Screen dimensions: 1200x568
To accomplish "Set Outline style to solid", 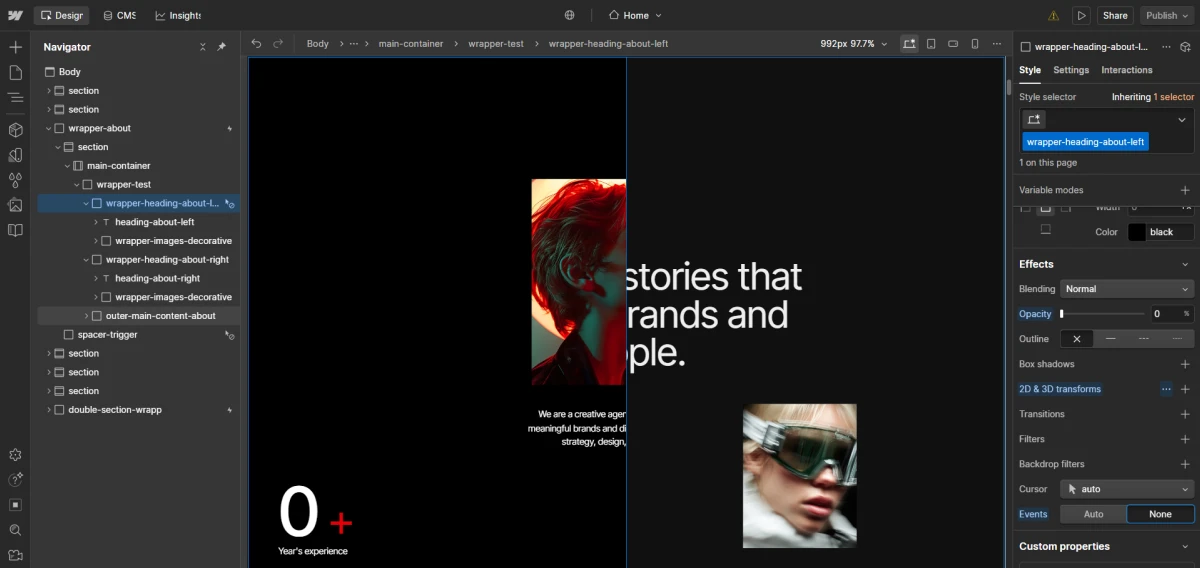I will click(x=1110, y=339).
